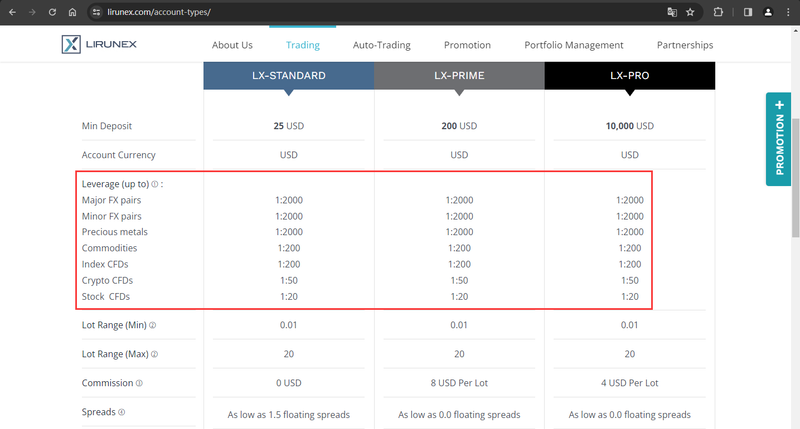Open the browser home page icon
The height and width of the screenshot is (429, 800).
72,12
